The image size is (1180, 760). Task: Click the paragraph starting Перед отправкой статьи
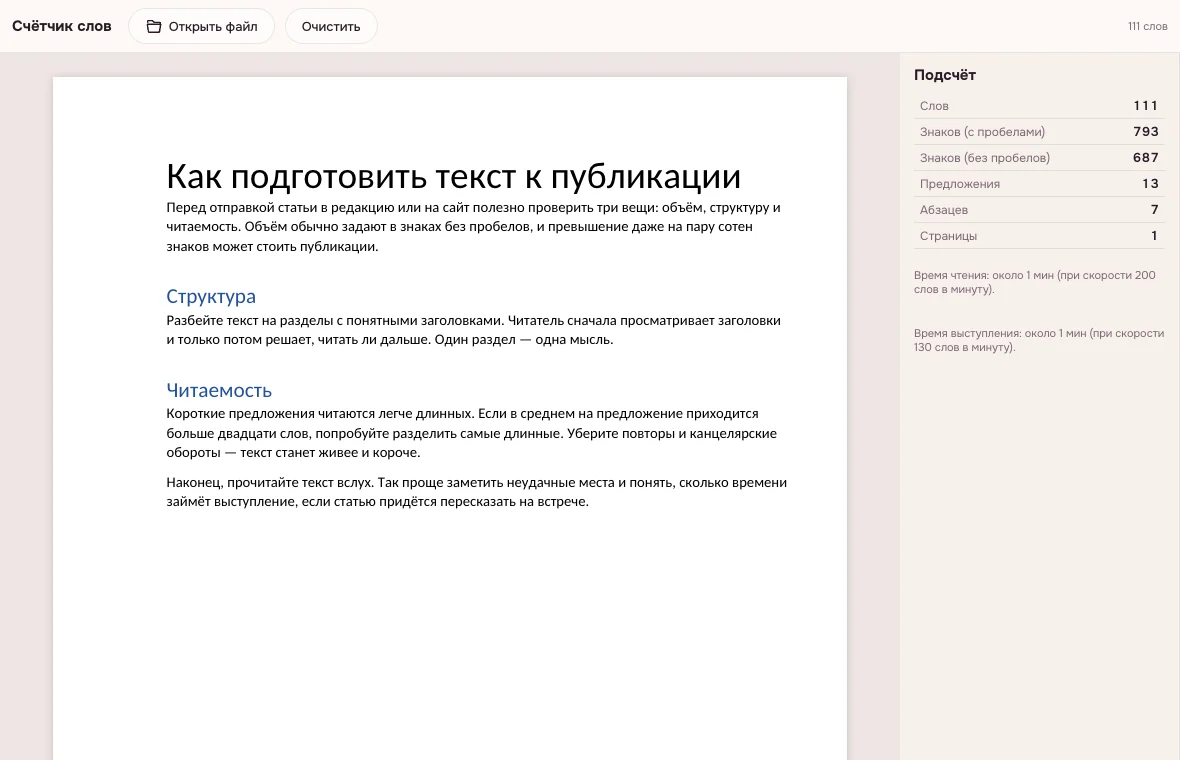[x=473, y=226]
